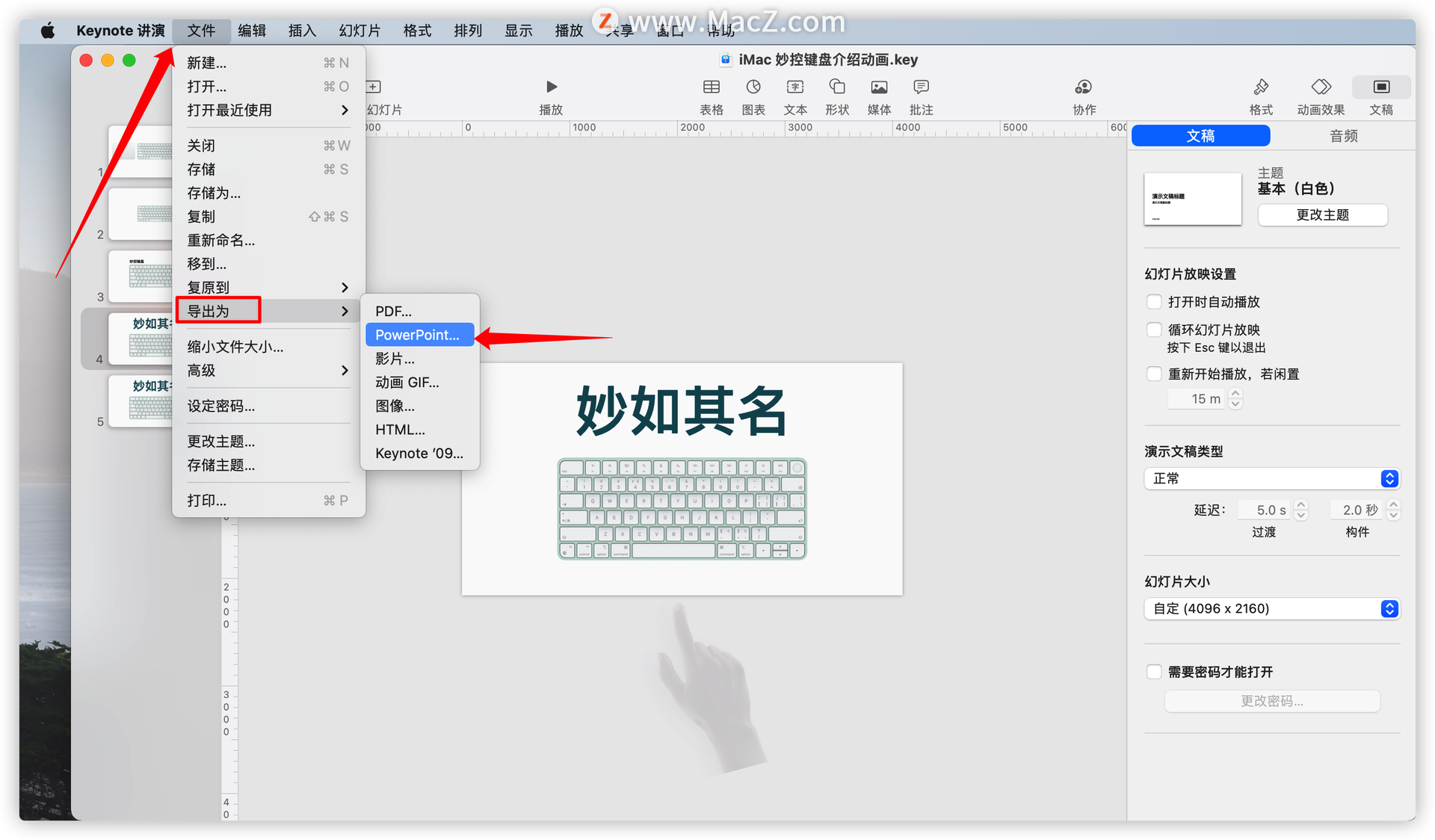Open the Media toolbar icon

(879, 87)
